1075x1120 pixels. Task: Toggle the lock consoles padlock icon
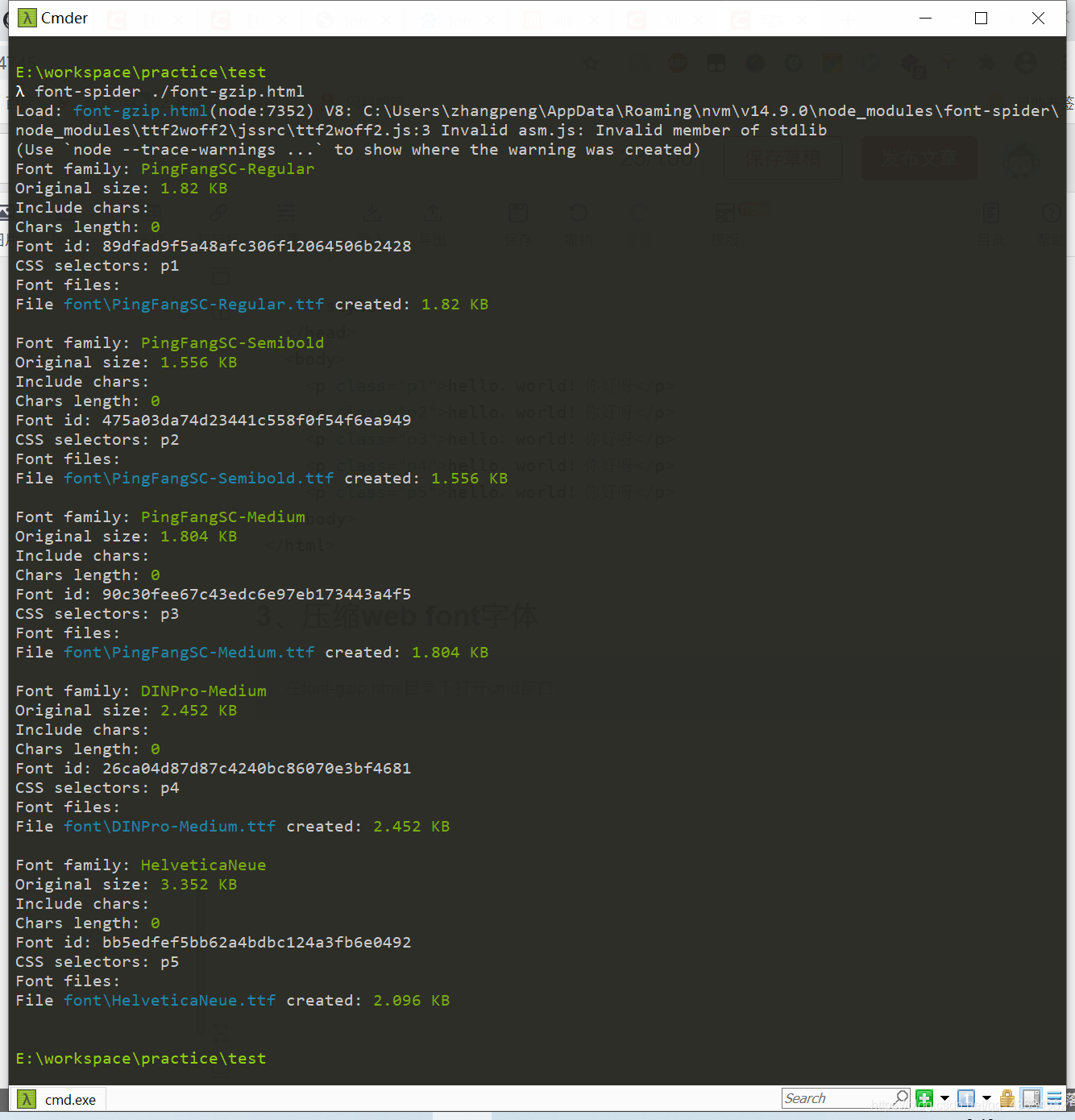click(1007, 1098)
